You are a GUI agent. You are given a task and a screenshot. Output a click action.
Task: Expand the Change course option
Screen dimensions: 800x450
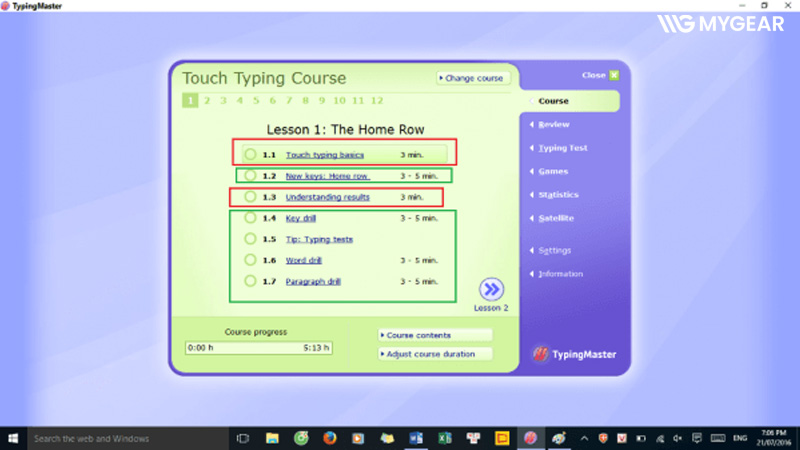(473, 78)
